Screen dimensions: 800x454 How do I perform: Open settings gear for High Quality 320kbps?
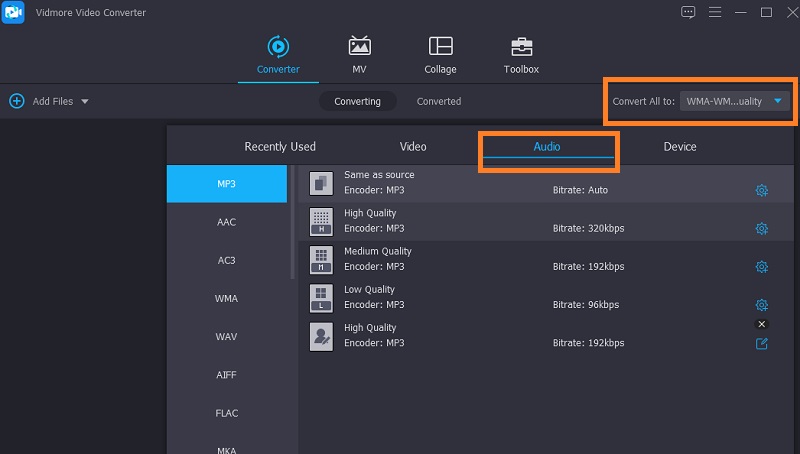pyautogui.click(x=761, y=229)
